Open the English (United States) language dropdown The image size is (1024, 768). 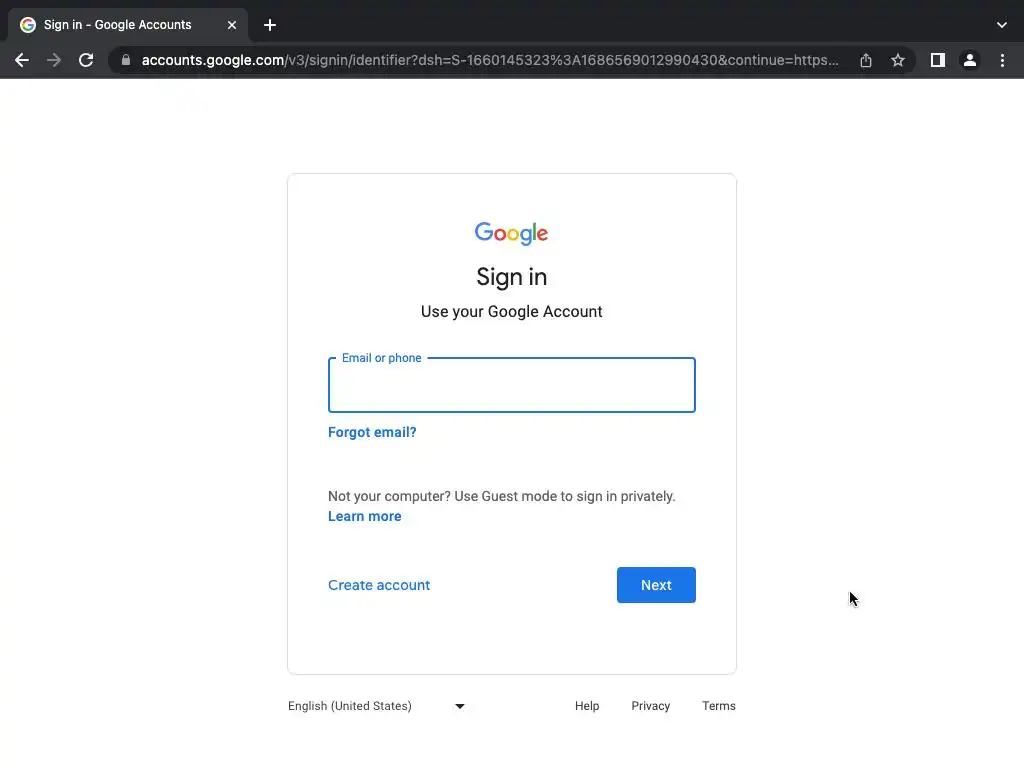tap(377, 706)
